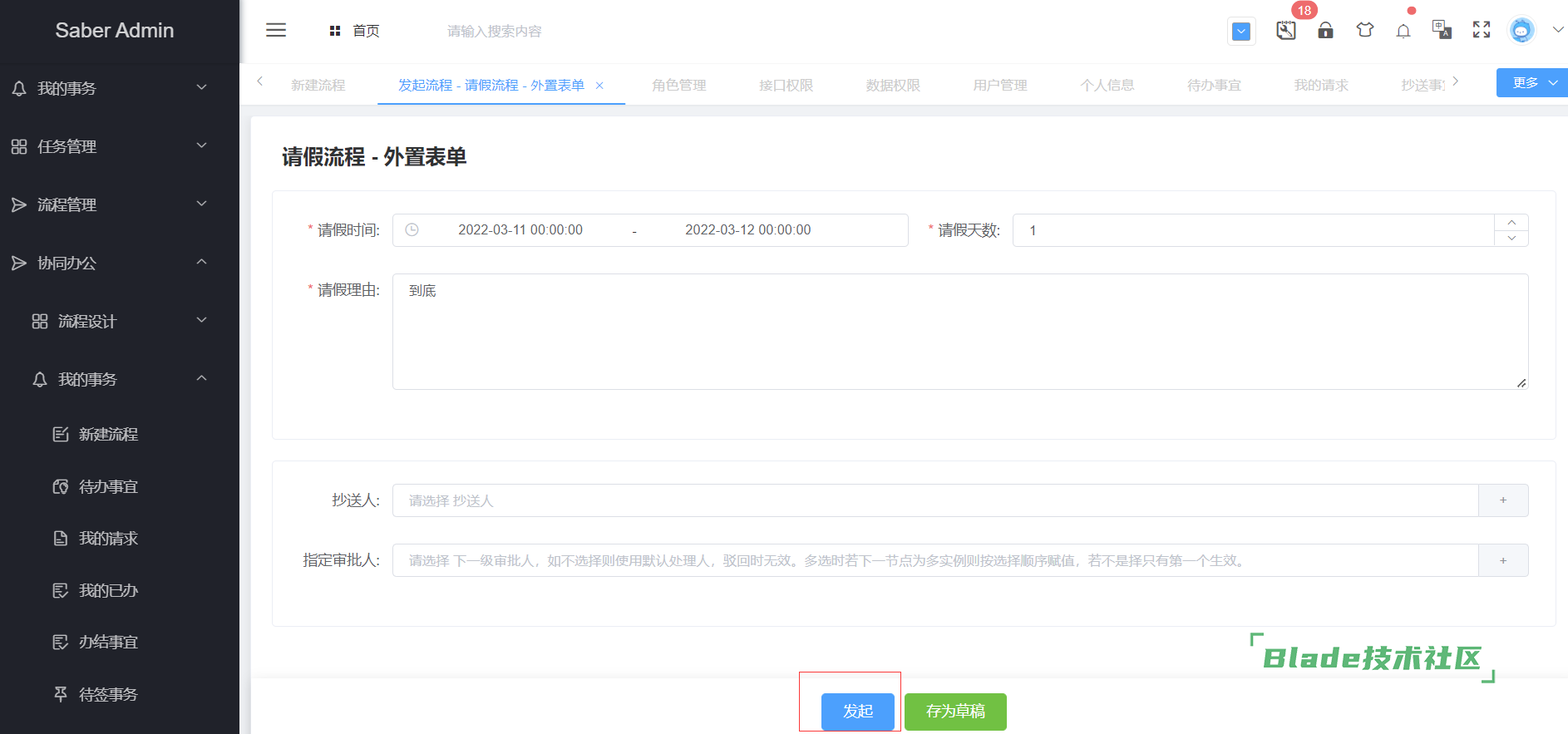Image resolution: width=1568 pixels, height=734 pixels.
Task: Collapse the 协同办公 sidebar menu
Action: pos(120,263)
